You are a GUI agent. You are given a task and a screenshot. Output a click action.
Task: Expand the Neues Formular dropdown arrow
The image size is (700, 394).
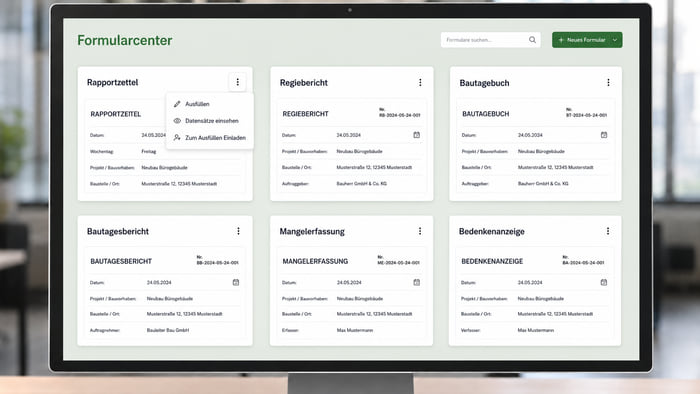(x=615, y=40)
